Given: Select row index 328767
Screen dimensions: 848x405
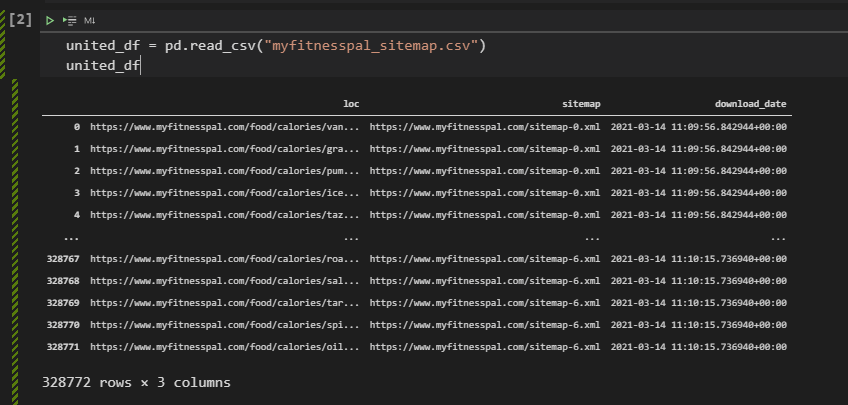Looking at the screenshot, I should point(63,259).
